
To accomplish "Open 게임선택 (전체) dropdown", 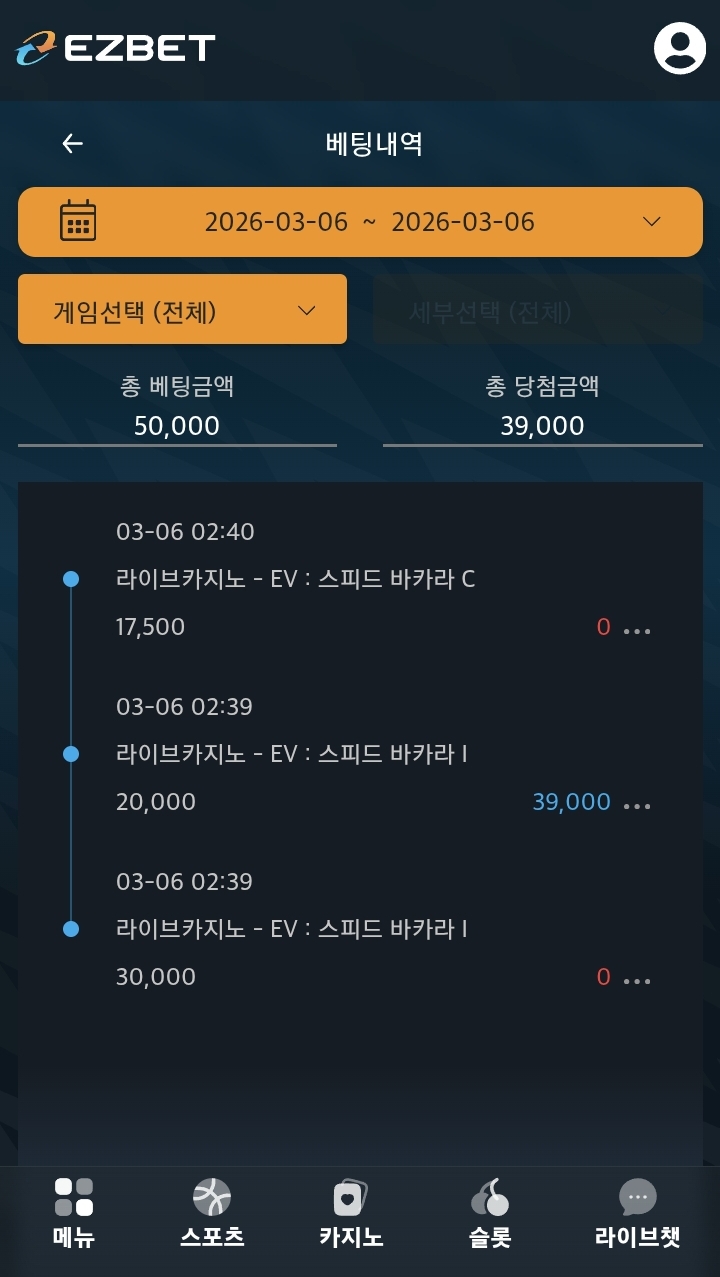I will tap(182, 310).
